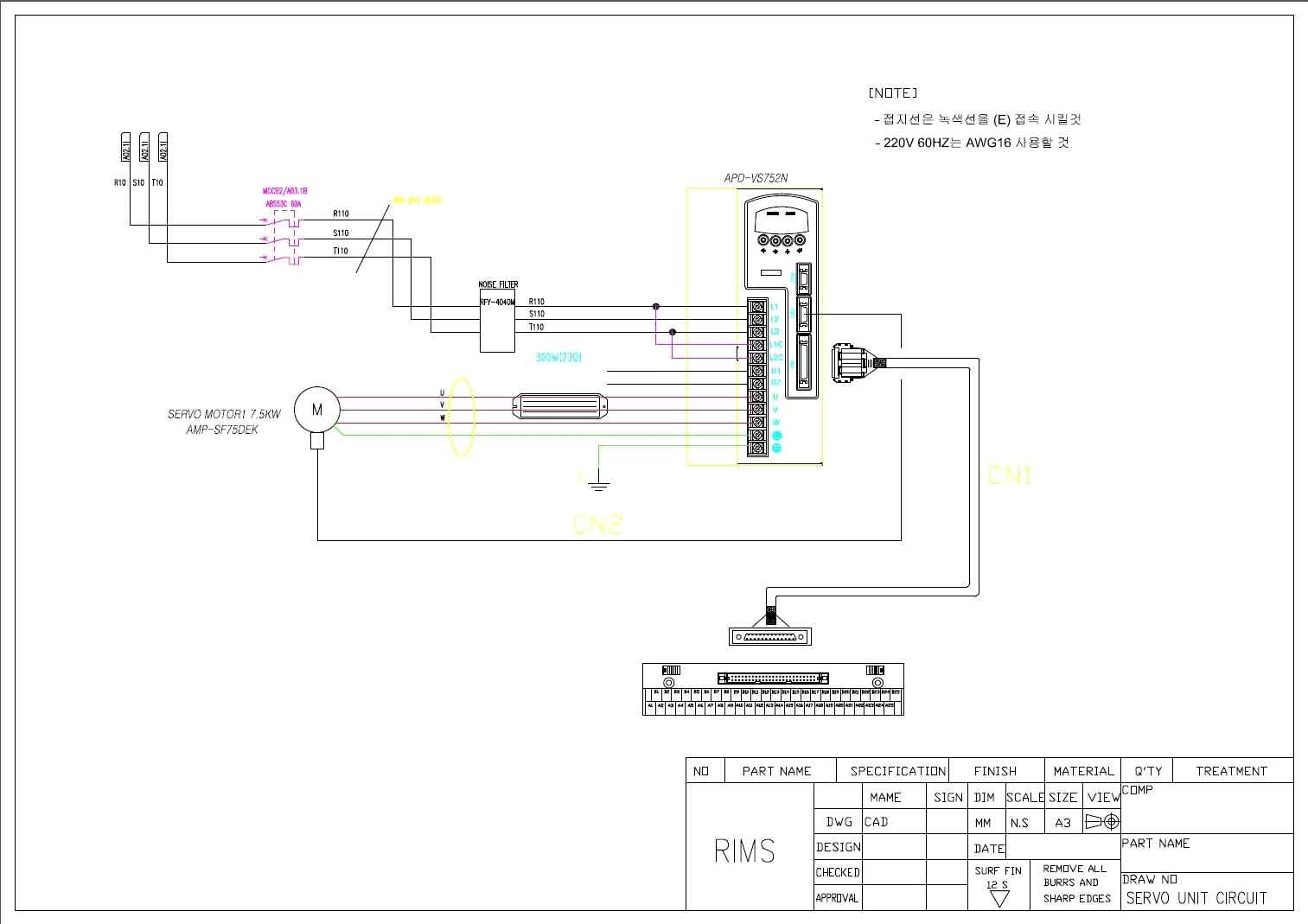Viewport: 1308px width, 924px height.
Task: Click the servo motor M circle symbol
Action: (x=316, y=410)
